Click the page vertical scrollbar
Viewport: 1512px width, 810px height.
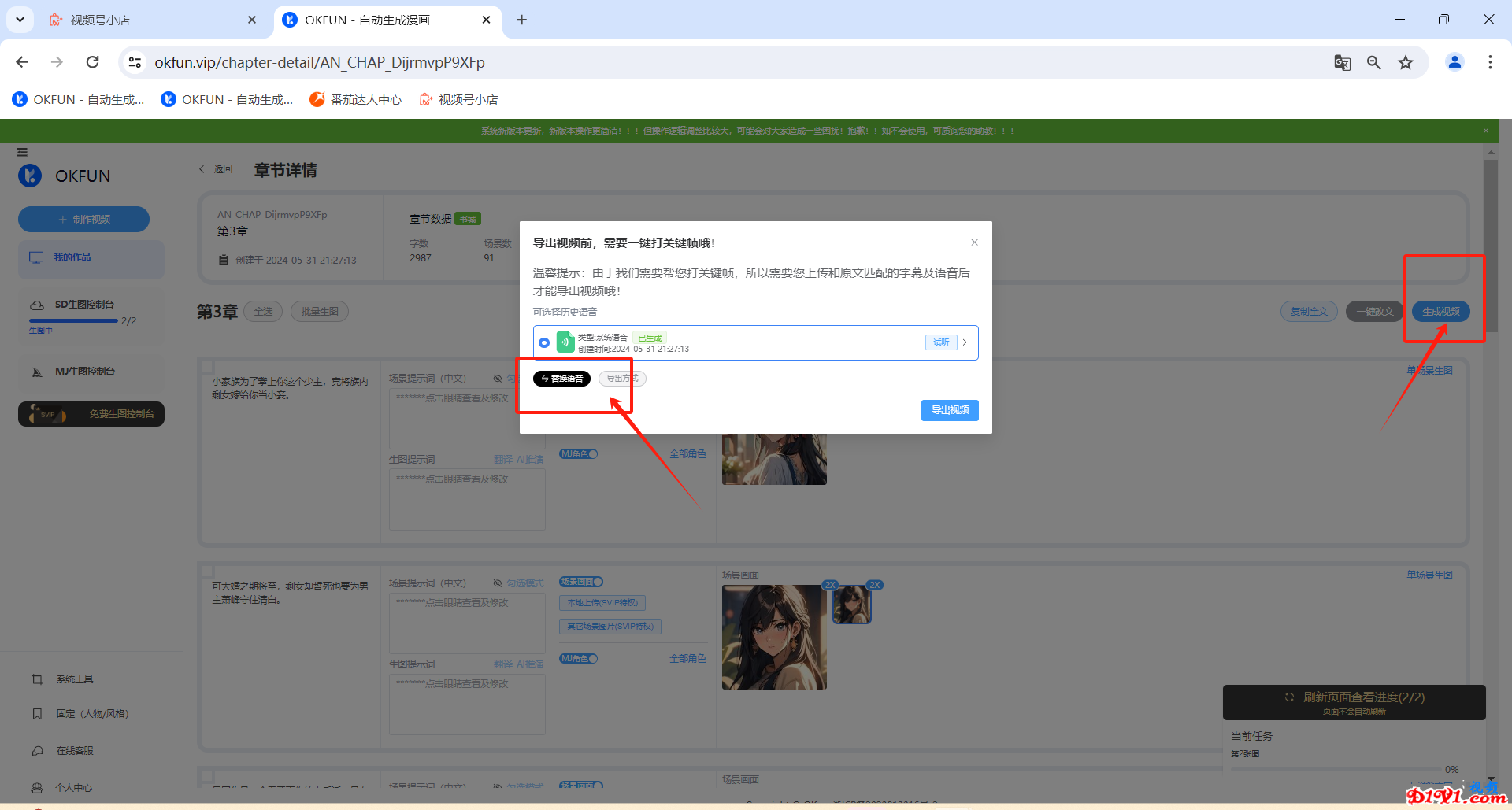point(1491,246)
